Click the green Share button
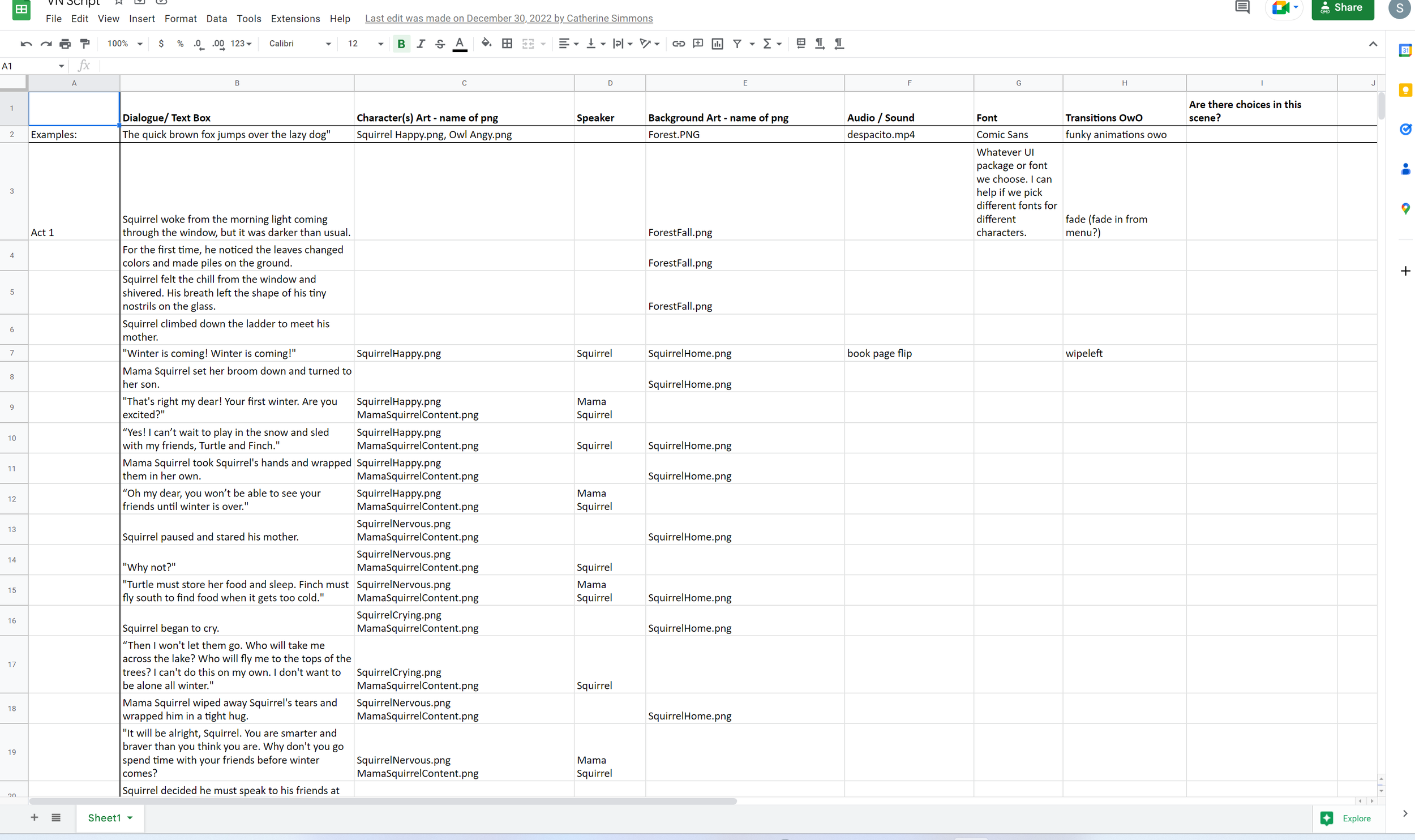Image resolution: width=1415 pixels, height=840 pixels. [x=1342, y=8]
